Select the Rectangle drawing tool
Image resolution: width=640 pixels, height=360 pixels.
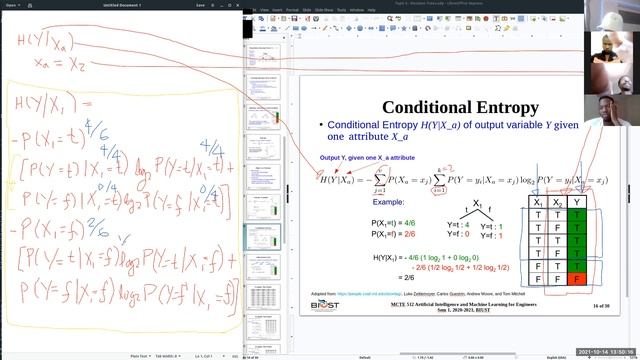[296, 28]
